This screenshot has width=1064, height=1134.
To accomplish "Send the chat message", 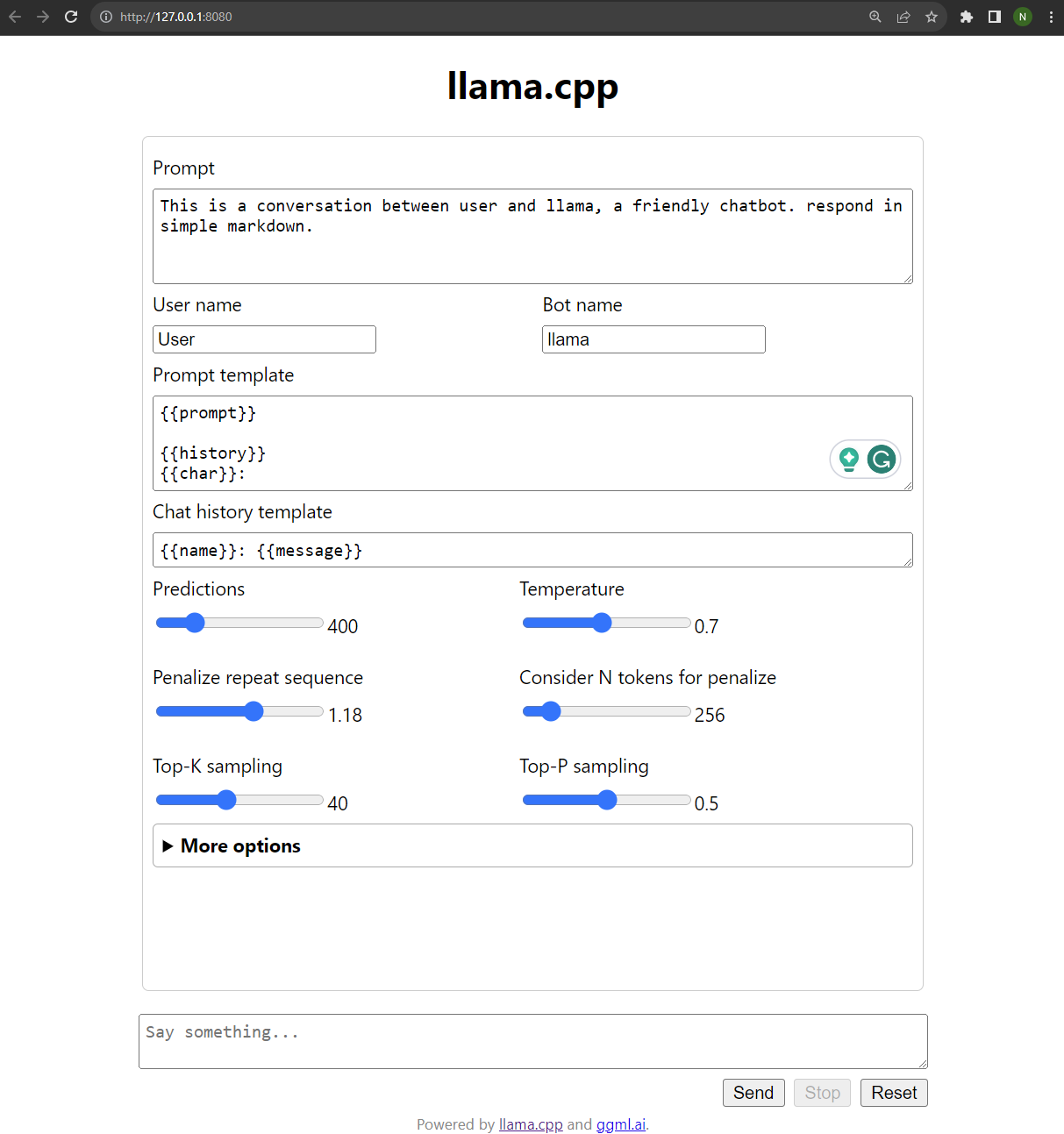I will coord(753,1093).
